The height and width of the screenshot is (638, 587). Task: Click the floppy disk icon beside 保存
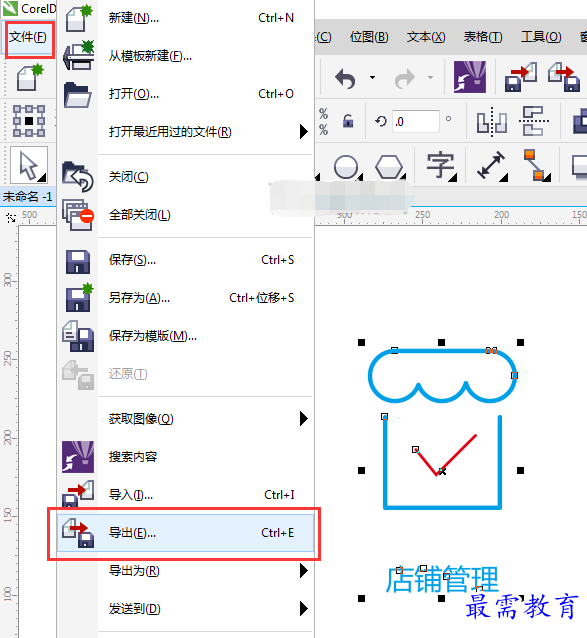click(78, 262)
